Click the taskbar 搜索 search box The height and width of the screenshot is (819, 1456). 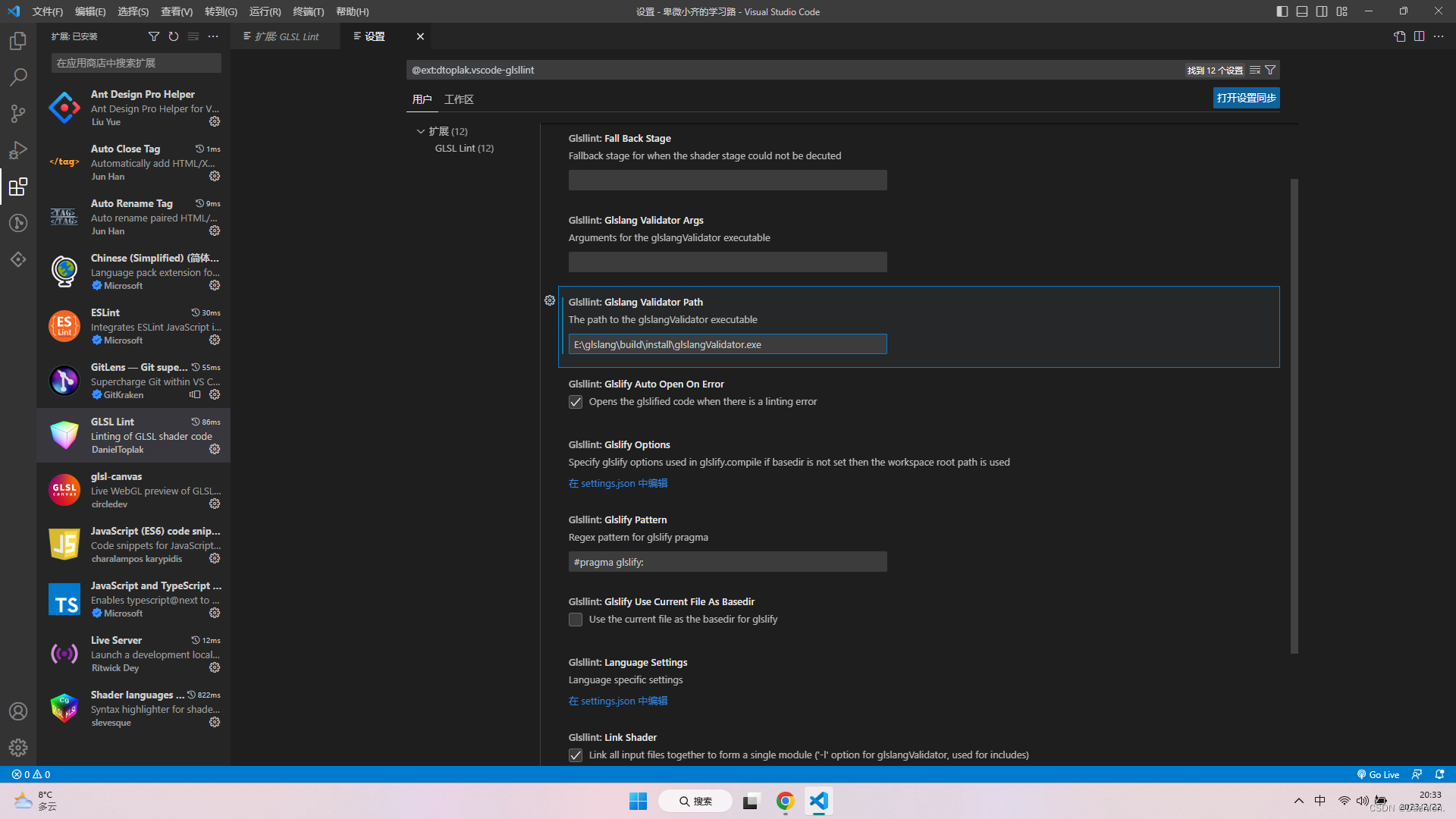pyautogui.click(x=695, y=801)
